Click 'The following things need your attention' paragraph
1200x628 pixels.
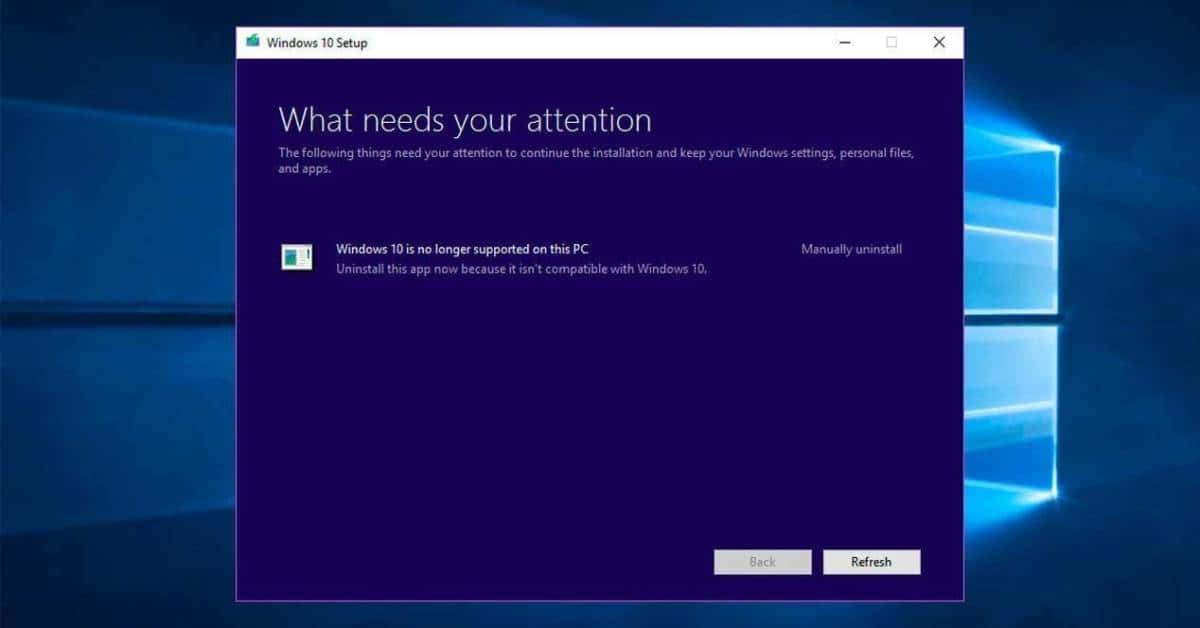point(597,161)
